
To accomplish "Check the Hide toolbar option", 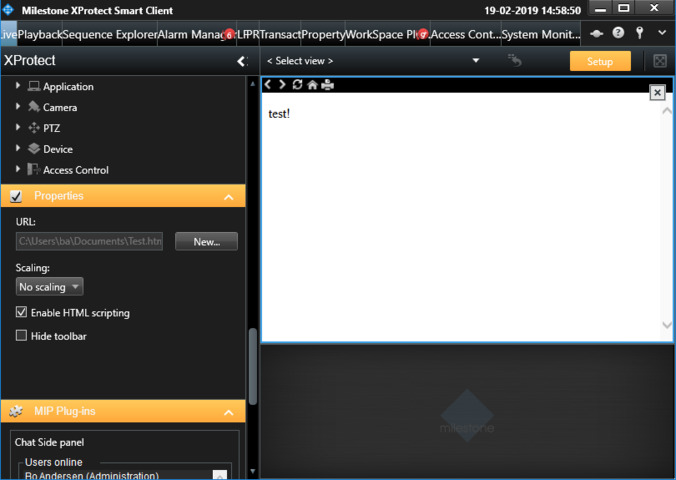I will (x=22, y=336).
